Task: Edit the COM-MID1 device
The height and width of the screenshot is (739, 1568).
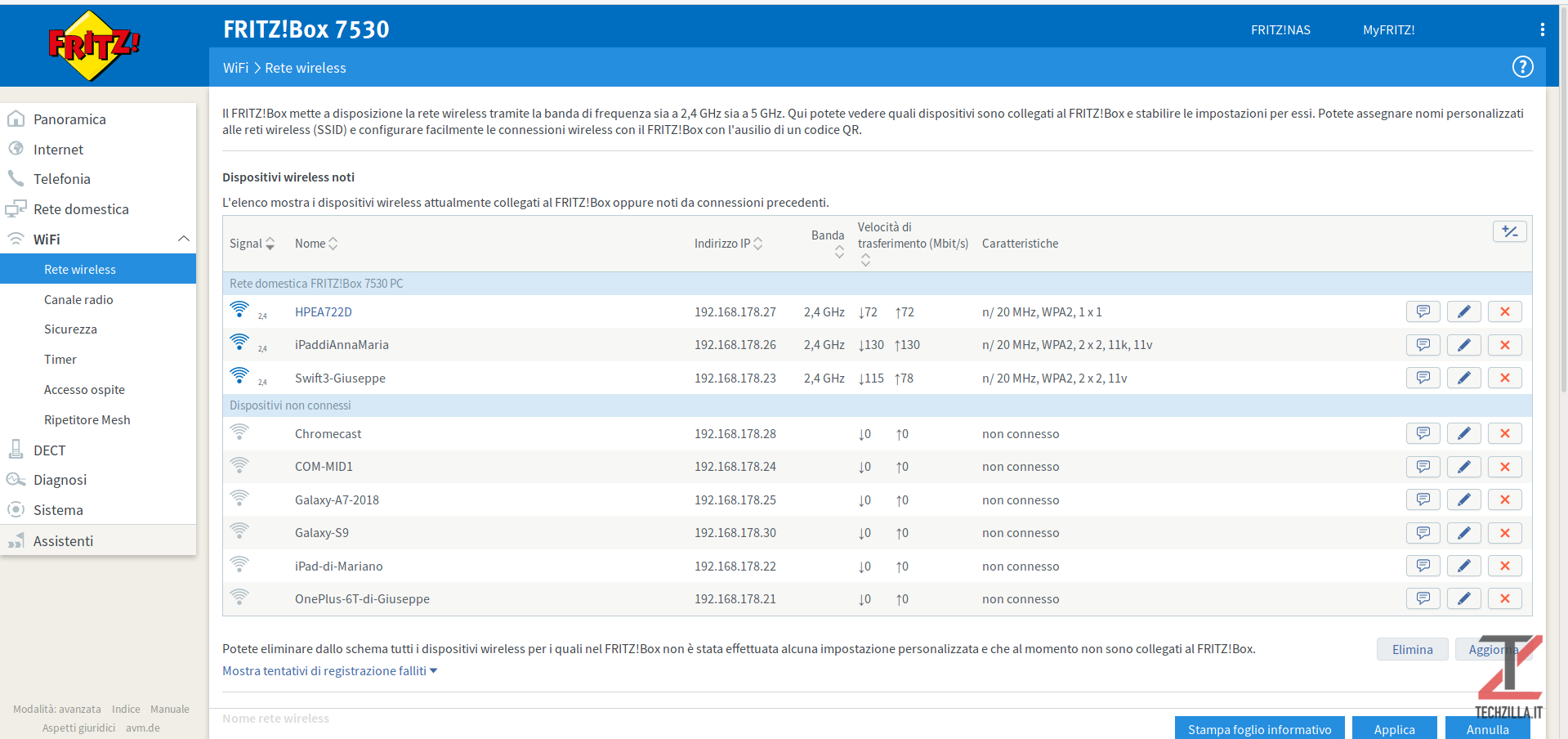Action: [x=1463, y=467]
